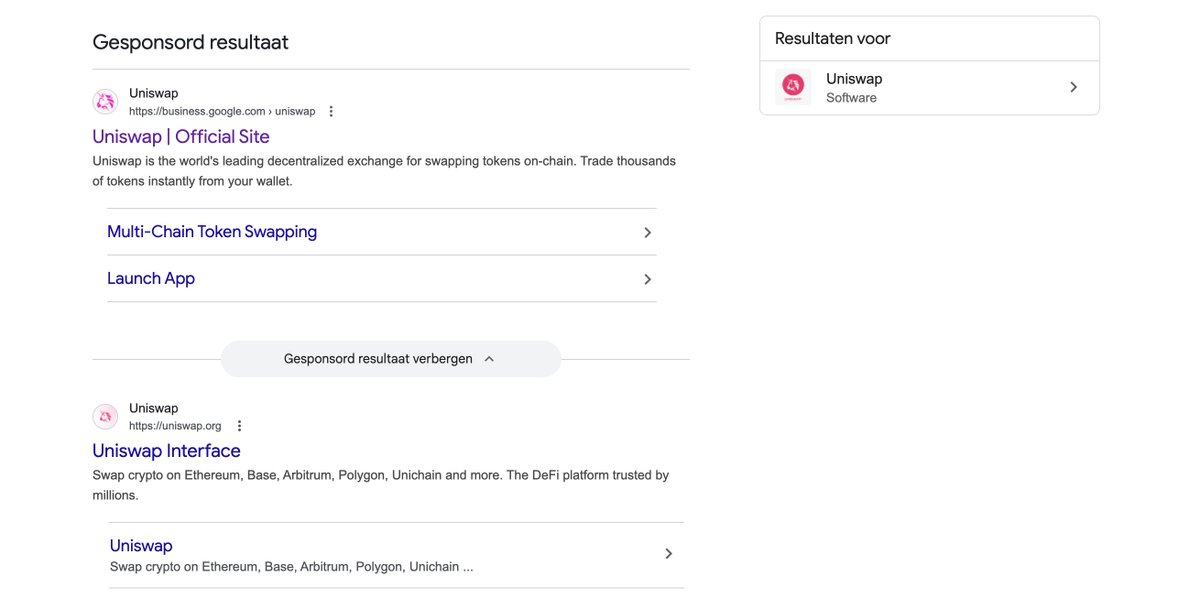Click the Multi-Chain Token Swapping chevron arrow

coord(647,232)
